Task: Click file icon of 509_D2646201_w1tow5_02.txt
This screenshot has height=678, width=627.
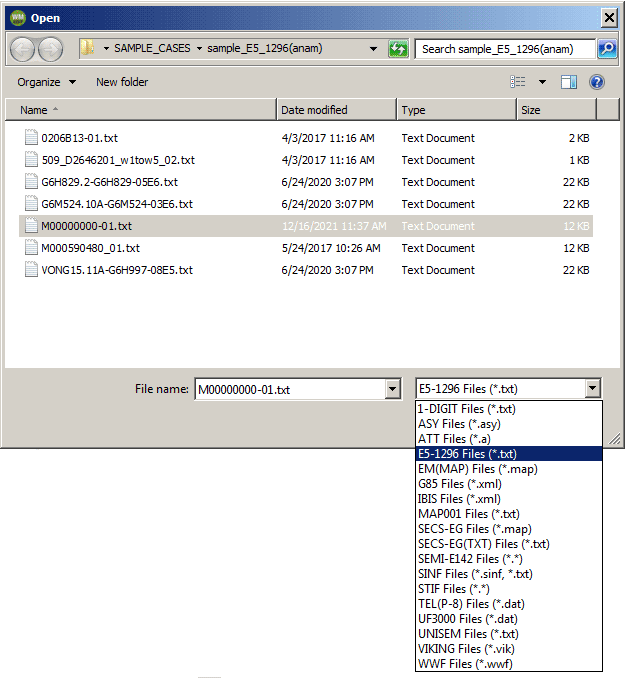Action: click(31, 160)
